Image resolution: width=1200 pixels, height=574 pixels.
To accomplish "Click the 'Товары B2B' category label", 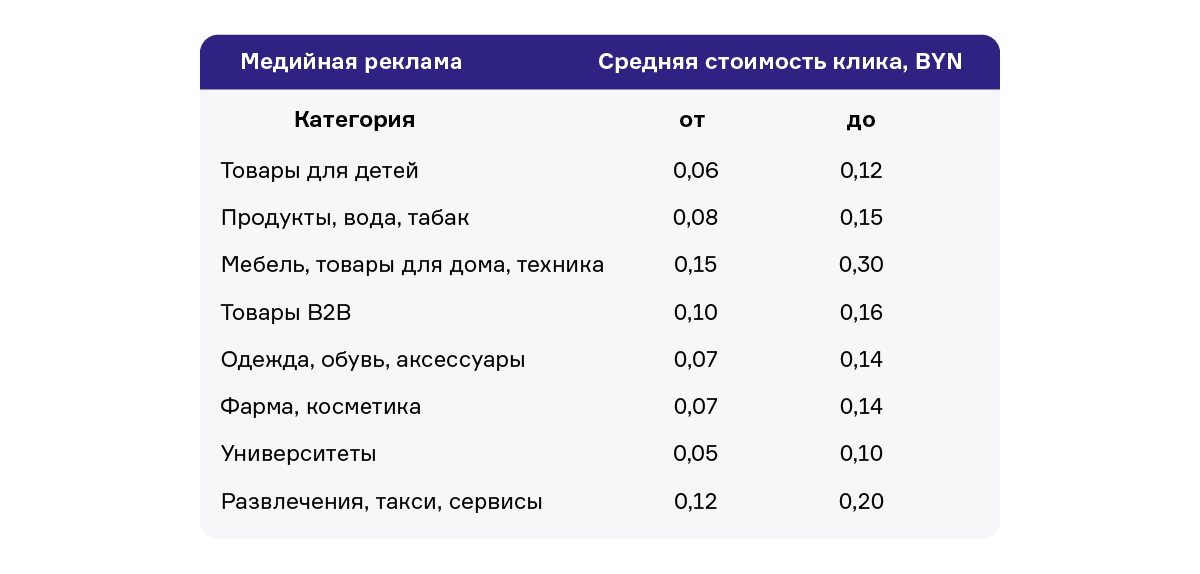I will coord(286,312).
